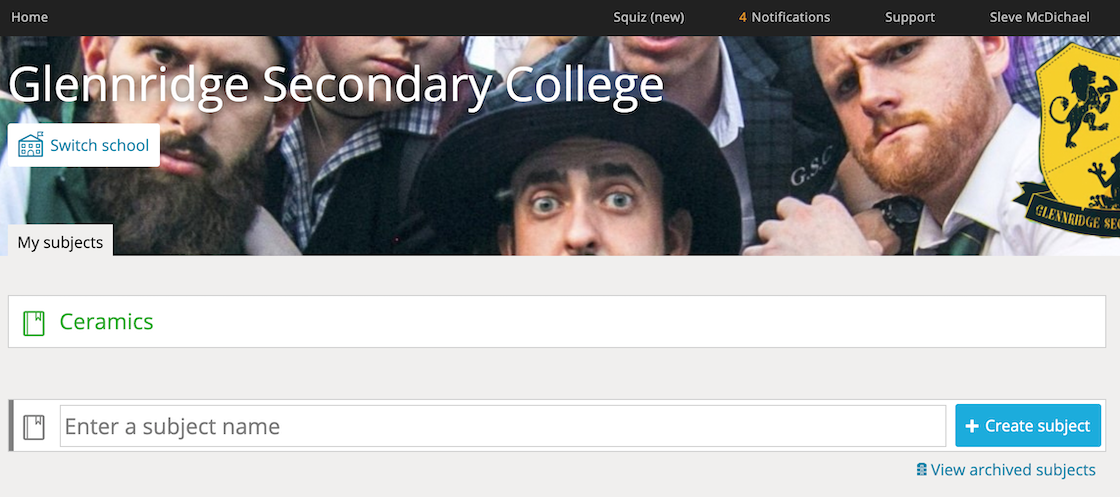Click the yellow Glennridge school crest
This screenshot has height=497, width=1120.
click(x=1074, y=139)
